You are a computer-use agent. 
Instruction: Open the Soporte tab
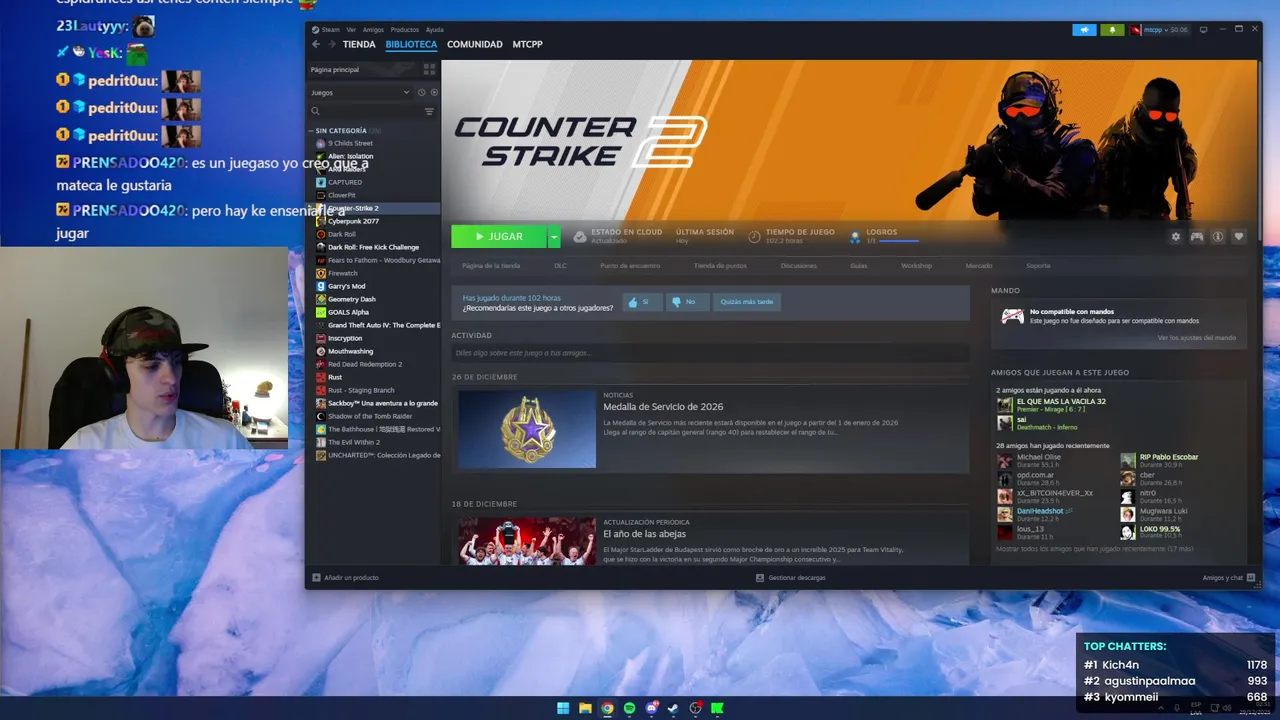1038,266
